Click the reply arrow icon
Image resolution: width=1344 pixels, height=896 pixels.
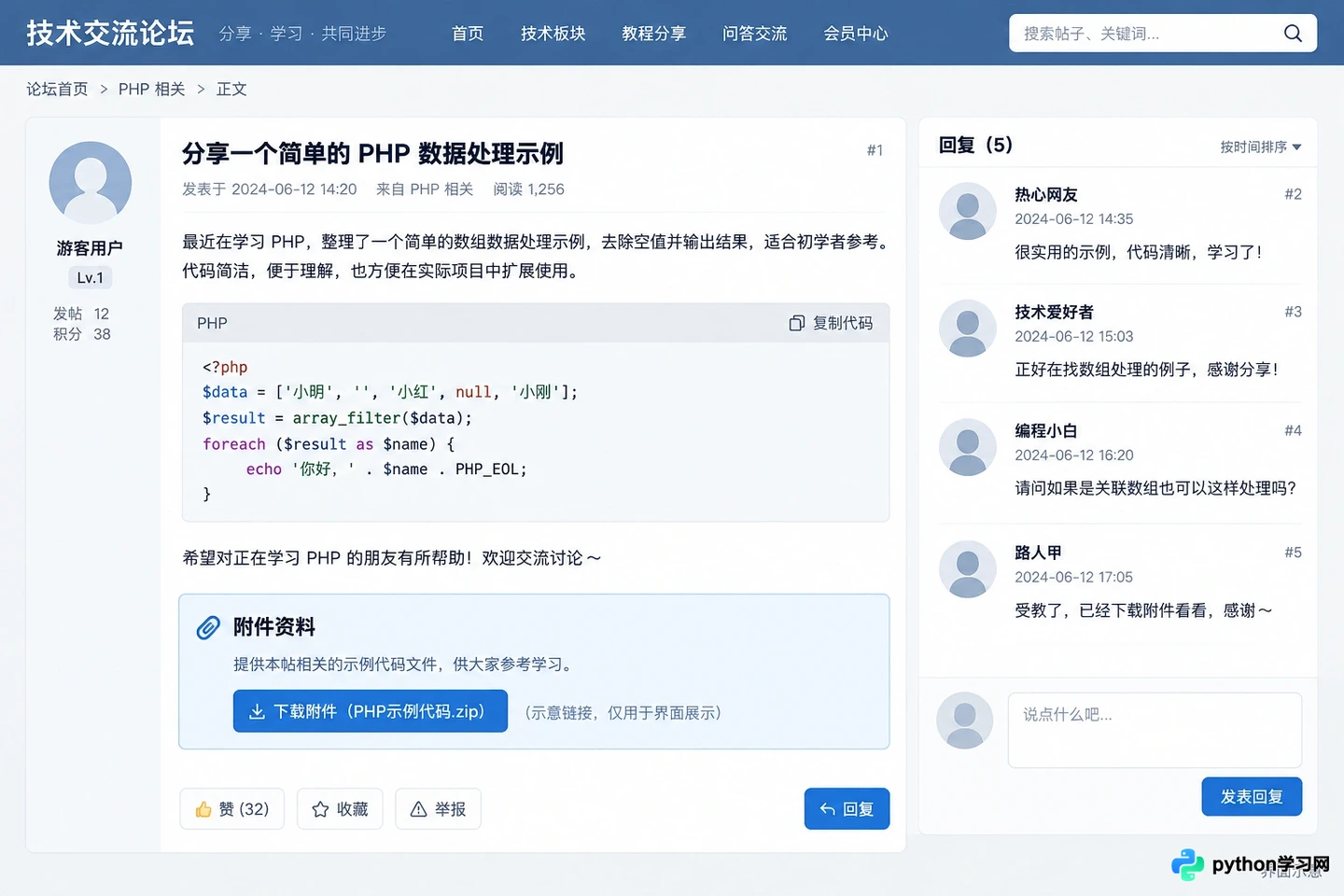click(827, 809)
